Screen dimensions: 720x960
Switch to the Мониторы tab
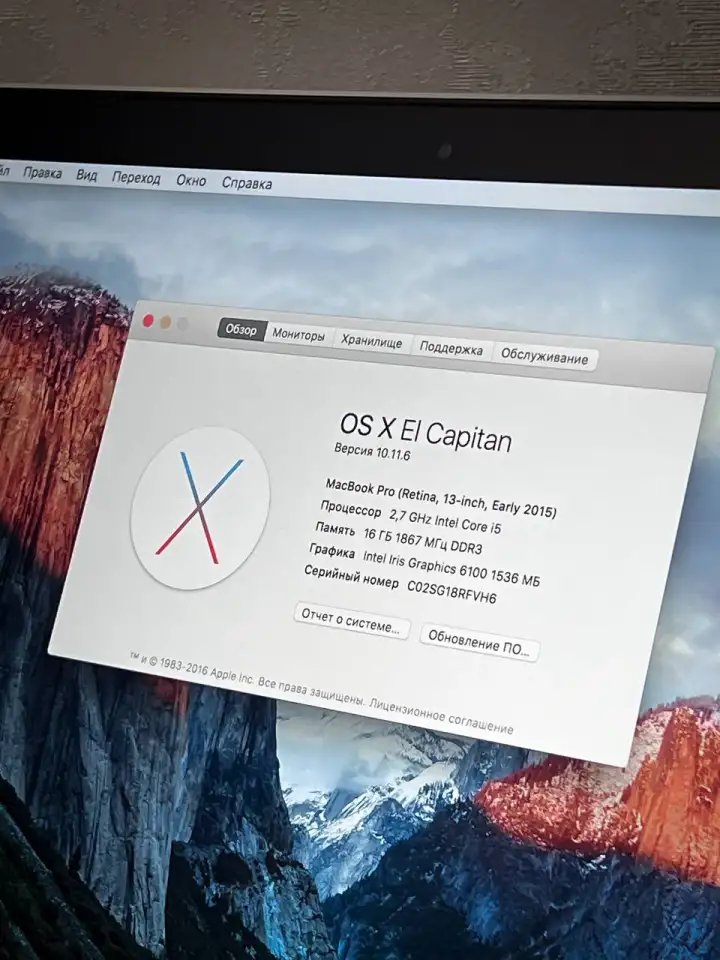[x=299, y=336]
